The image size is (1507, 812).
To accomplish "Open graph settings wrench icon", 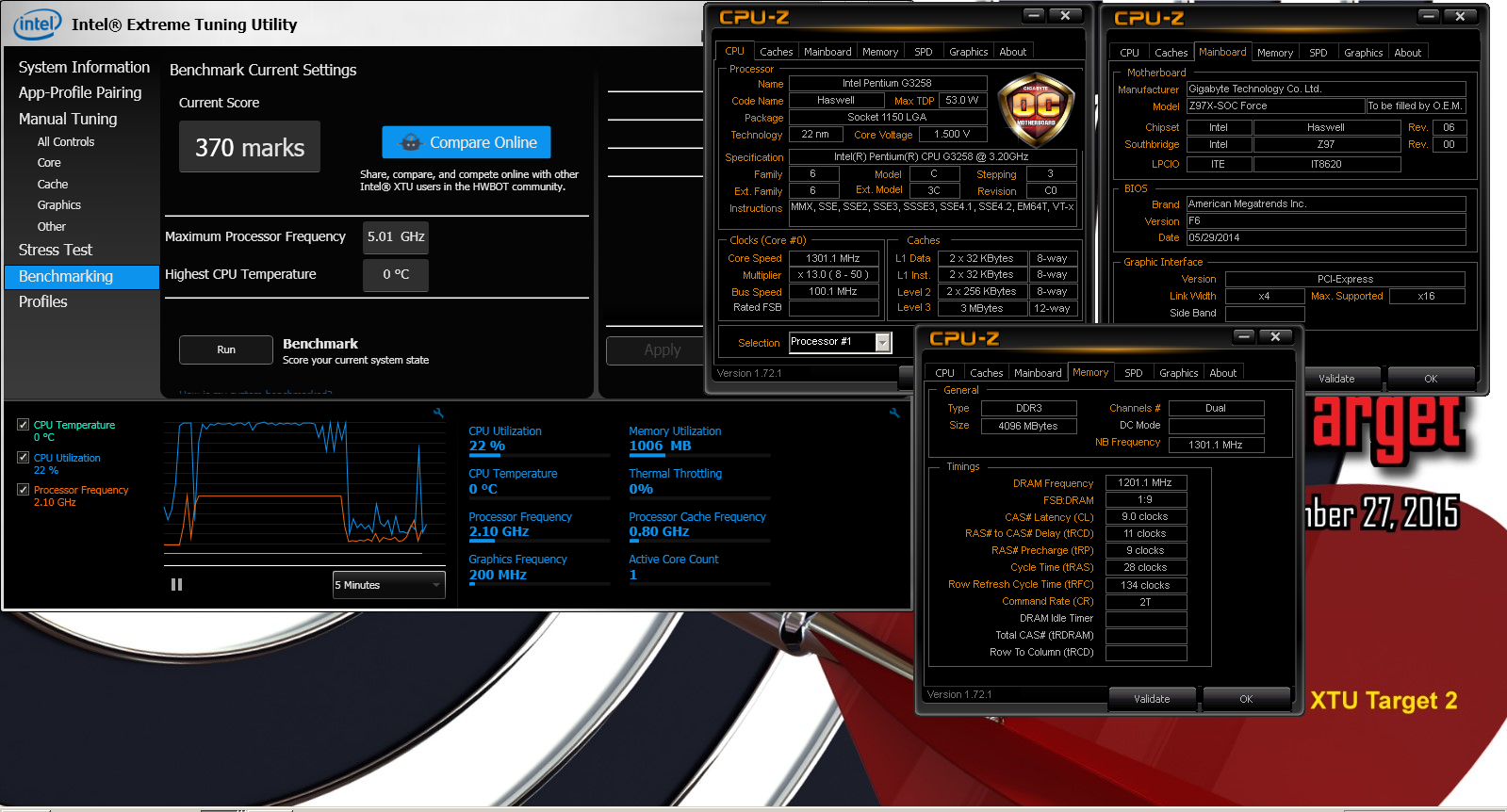I will click(x=438, y=413).
